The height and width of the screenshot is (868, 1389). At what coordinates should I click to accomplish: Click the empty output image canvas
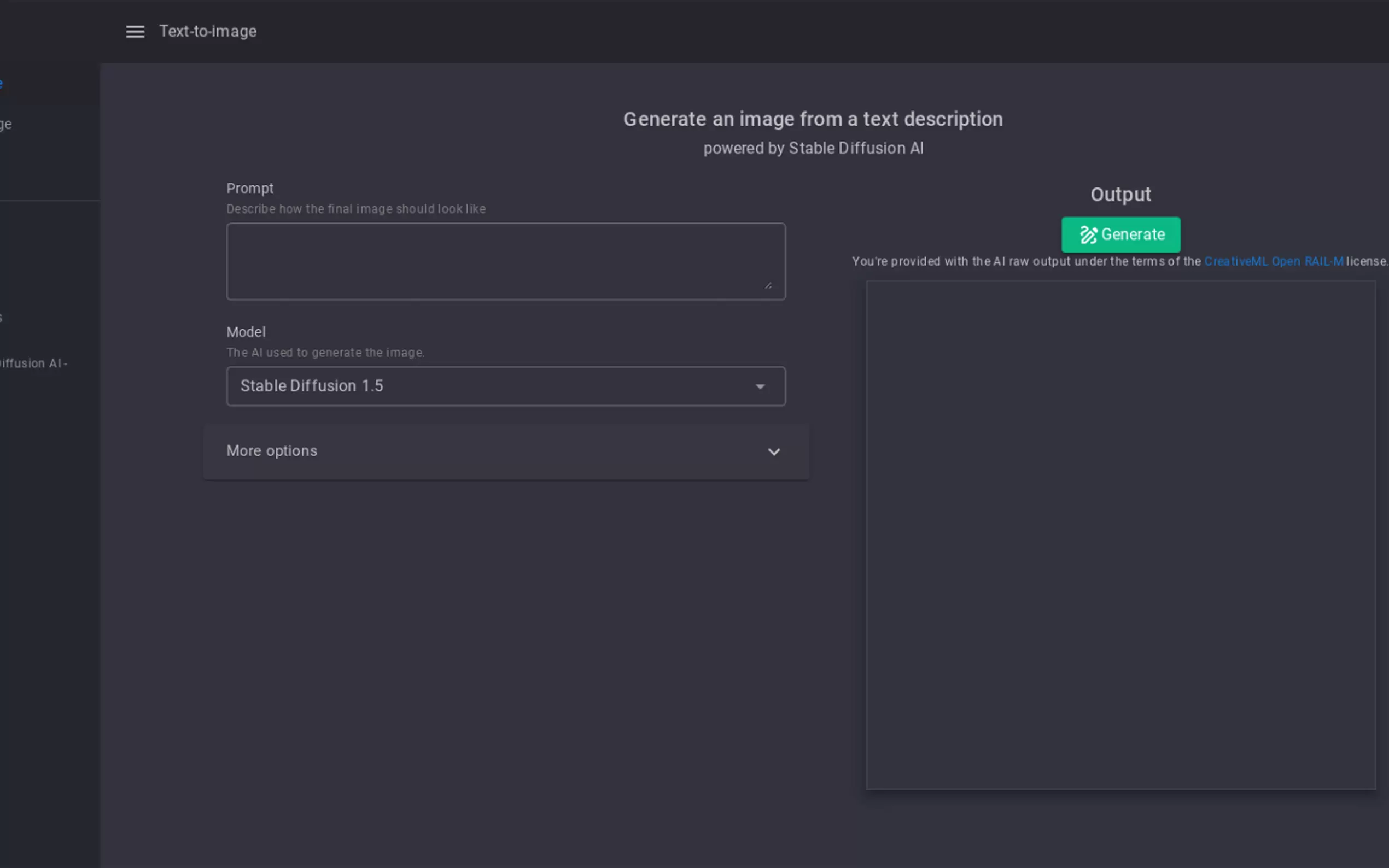1120,535
